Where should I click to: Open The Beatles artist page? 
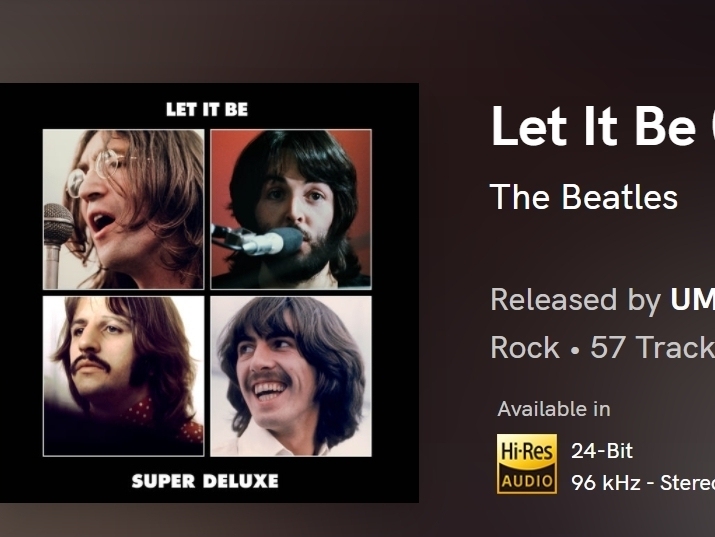click(x=584, y=197)
